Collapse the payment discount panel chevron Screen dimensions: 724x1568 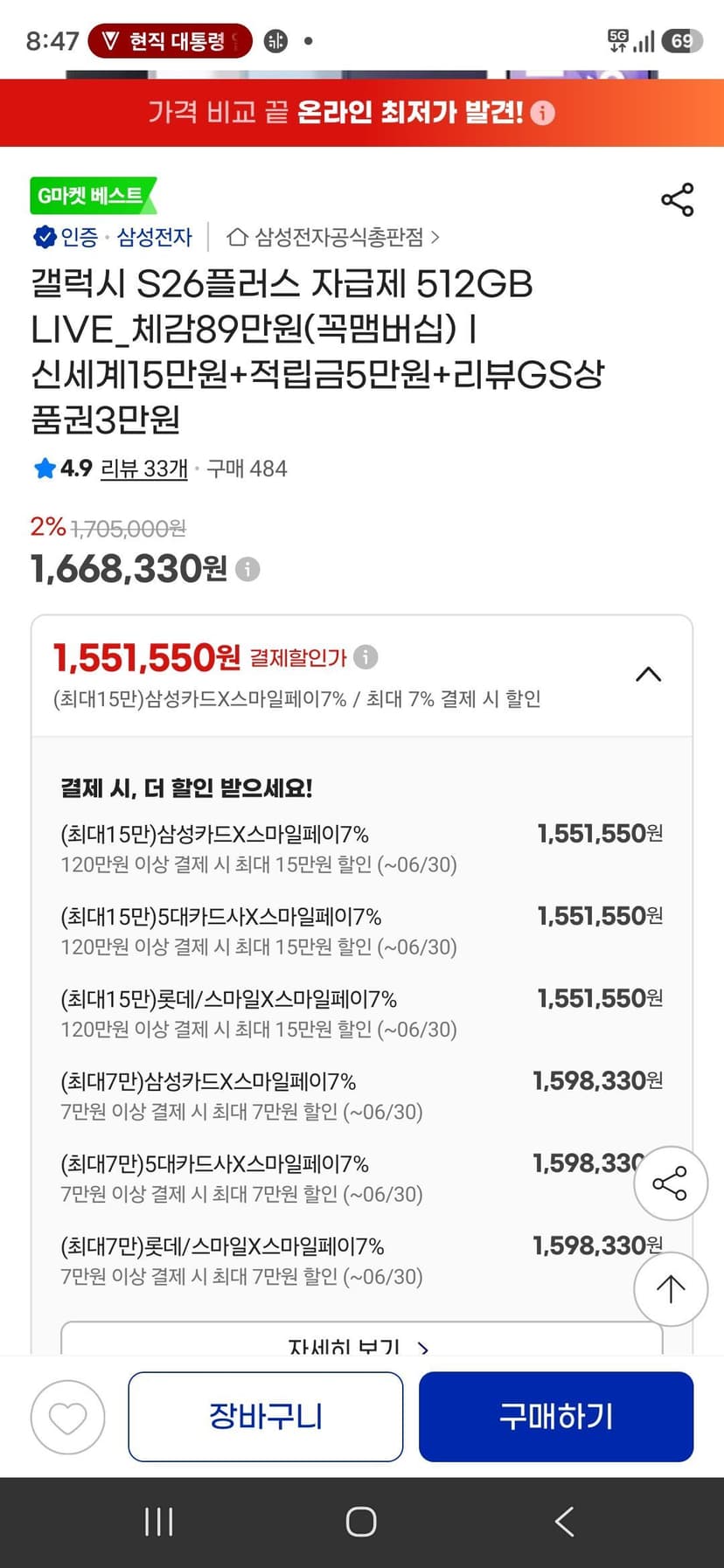(648, 675)
